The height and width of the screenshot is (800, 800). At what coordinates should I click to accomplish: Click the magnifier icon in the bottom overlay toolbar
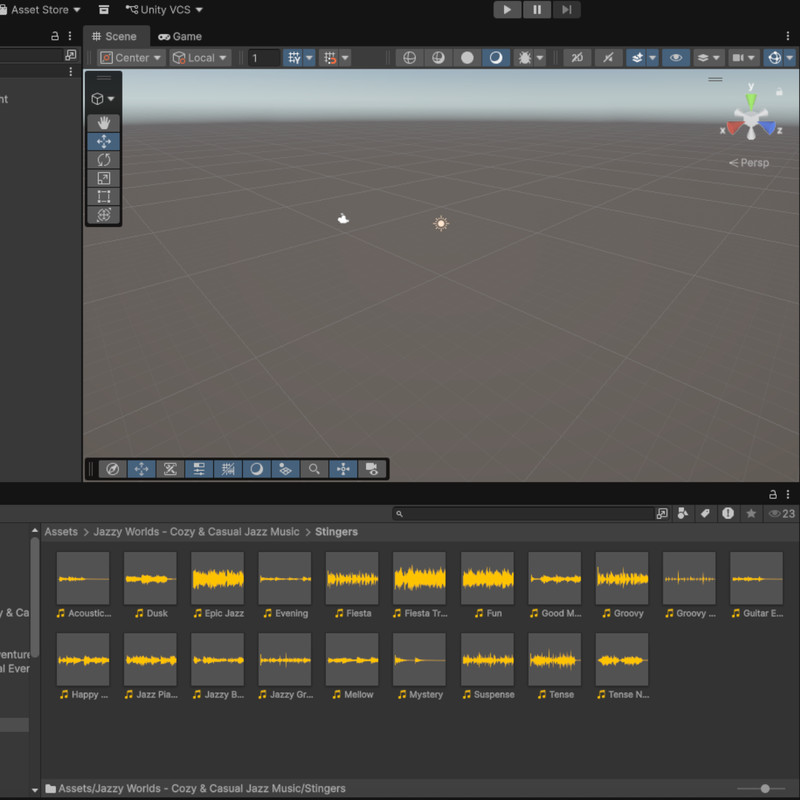314,469
